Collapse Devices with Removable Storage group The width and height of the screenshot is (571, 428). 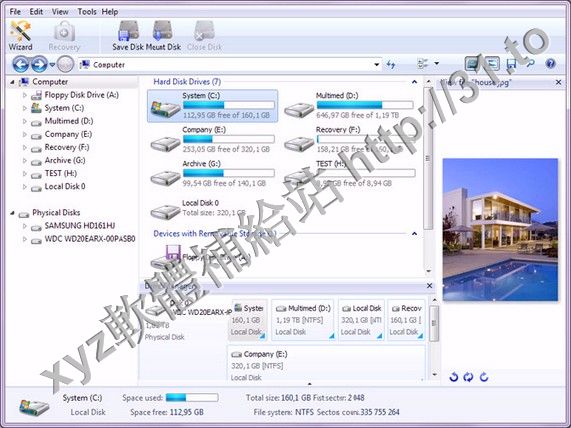click(x=414, y=234)
